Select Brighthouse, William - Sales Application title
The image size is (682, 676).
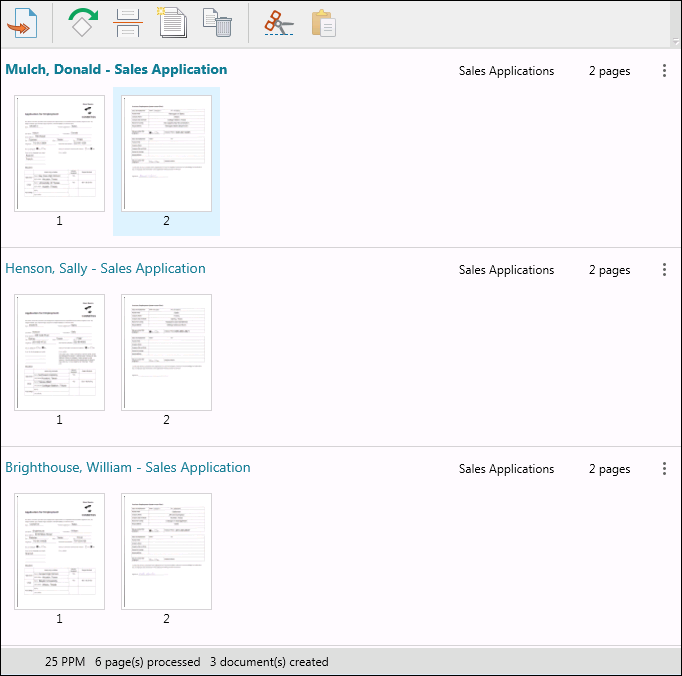(x=128, y=468)
